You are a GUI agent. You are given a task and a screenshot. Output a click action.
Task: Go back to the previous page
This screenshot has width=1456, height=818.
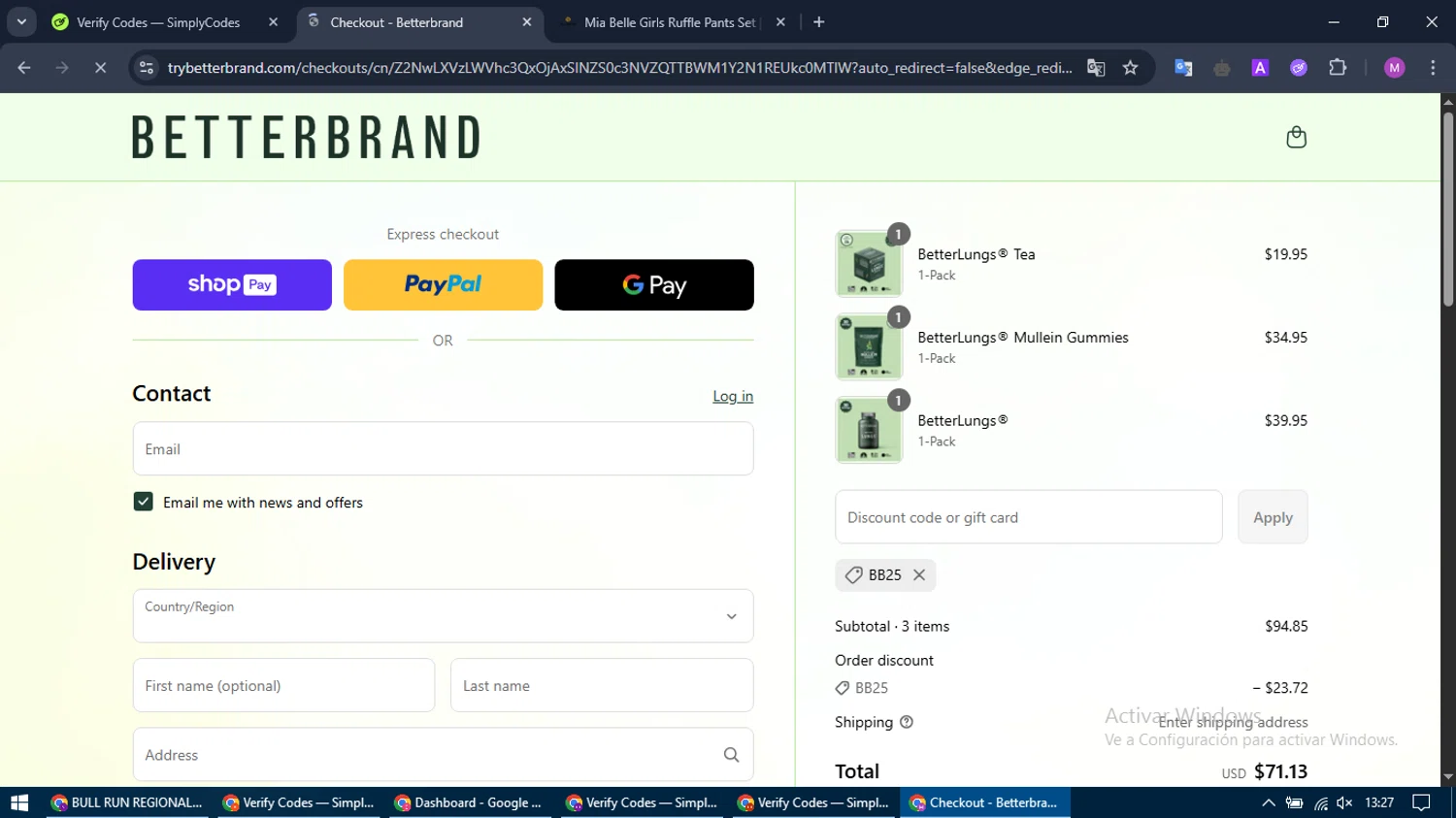pyautogui.click(x=24, y=68)
